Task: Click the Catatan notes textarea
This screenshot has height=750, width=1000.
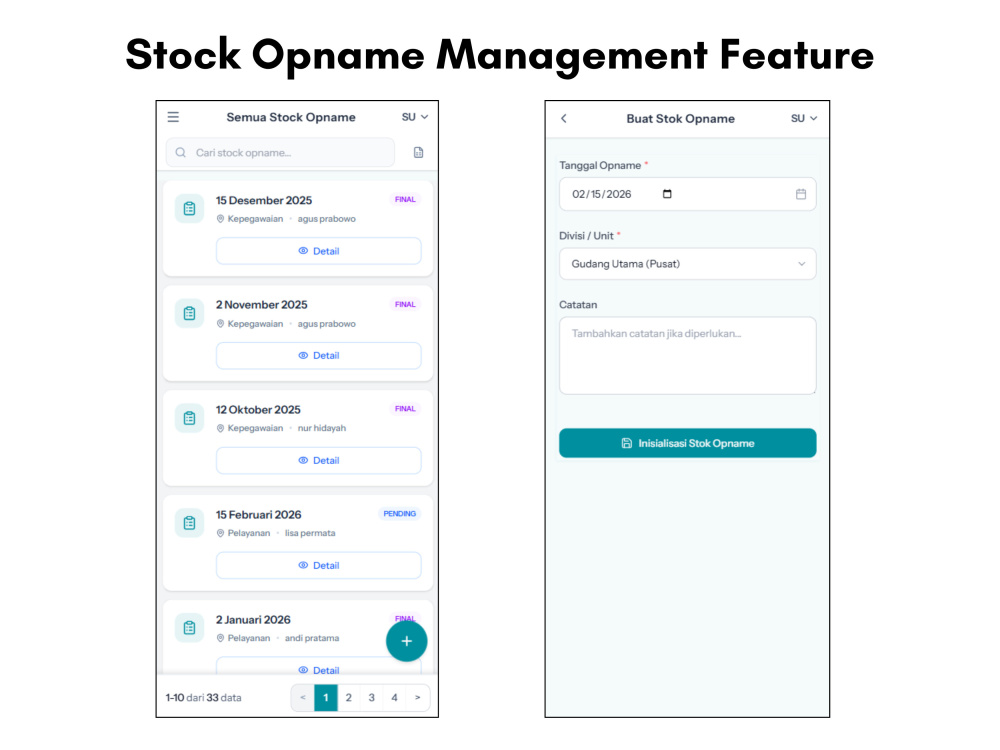Action: tap(688, 355)
